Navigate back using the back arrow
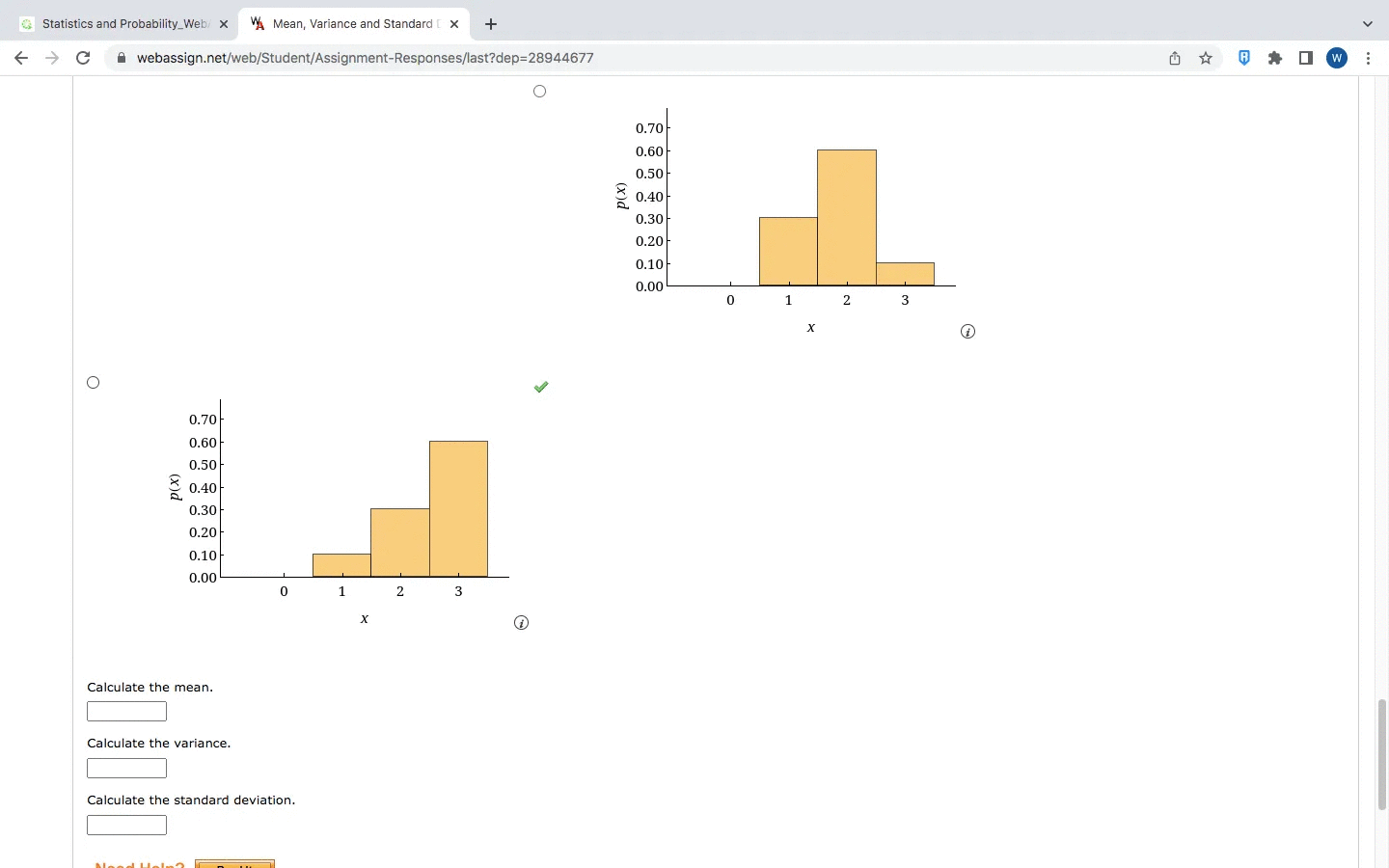The image size is (1389, 868). 21,58
